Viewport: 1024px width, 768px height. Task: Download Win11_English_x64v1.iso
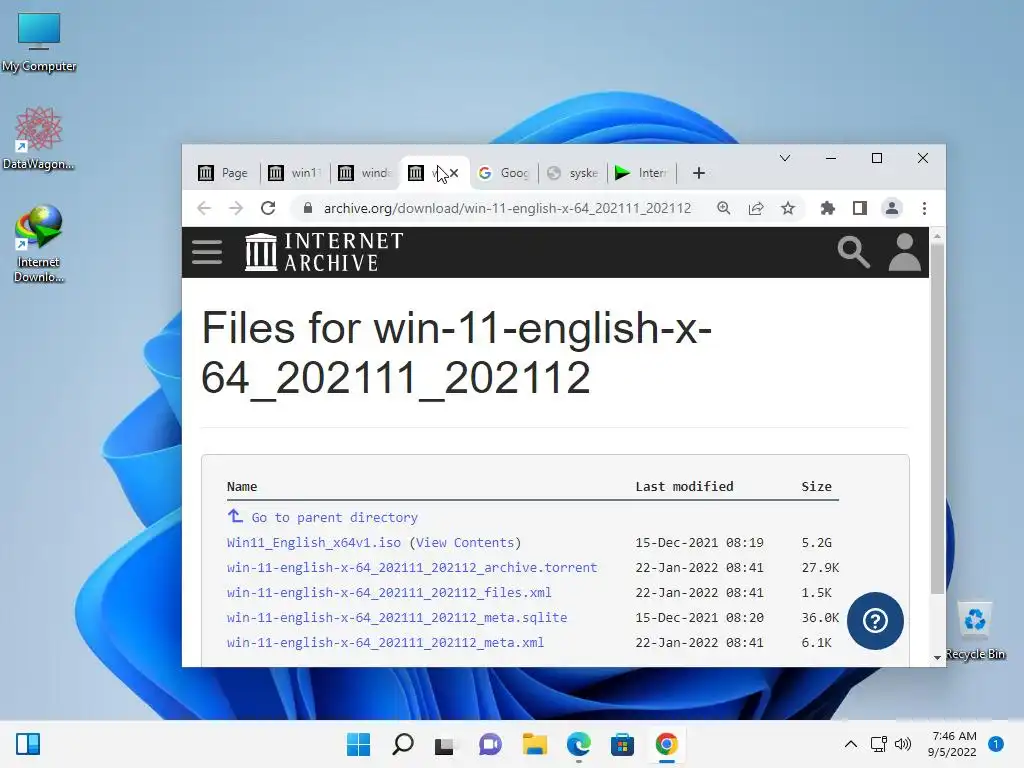point(313,543)
